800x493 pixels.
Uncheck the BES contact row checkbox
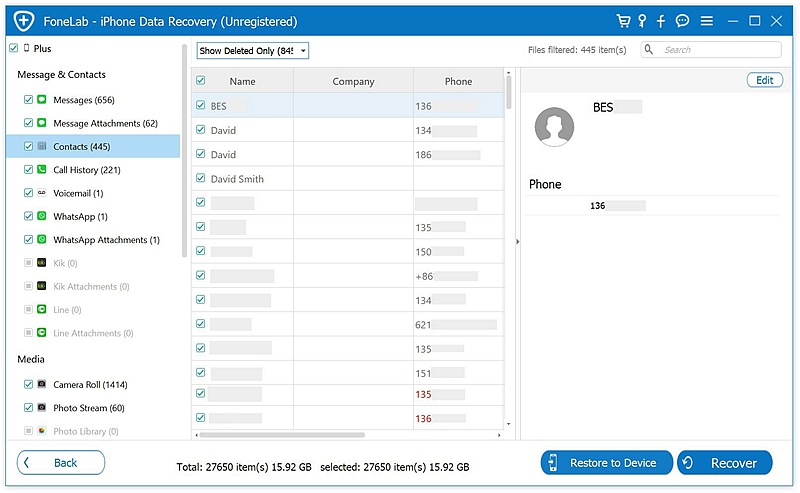[x=201, y=105]
